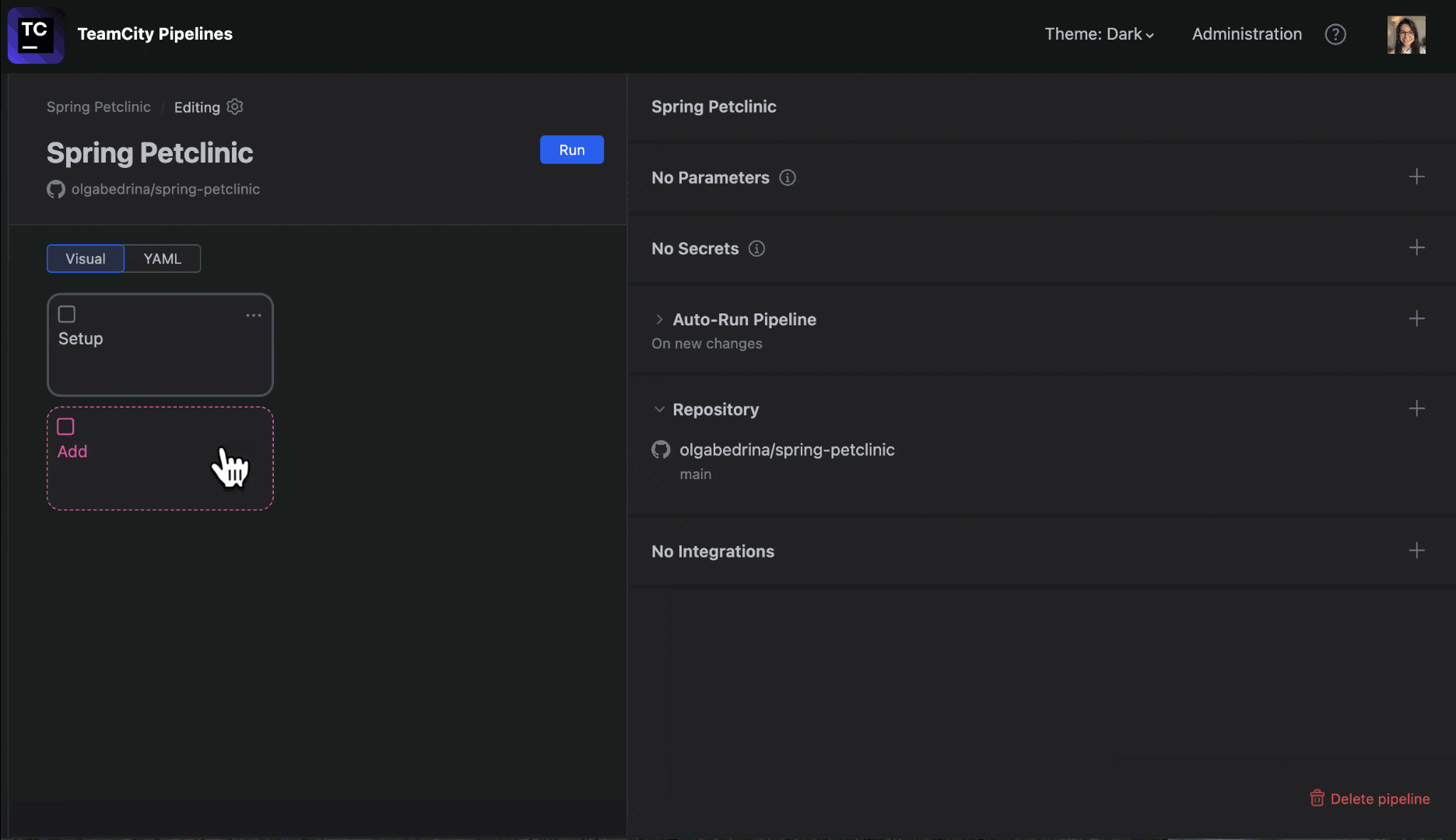Open pipeline settings gear next to Editing
The width and height of the screenshot is (1456, 840).
pos(235,107)
